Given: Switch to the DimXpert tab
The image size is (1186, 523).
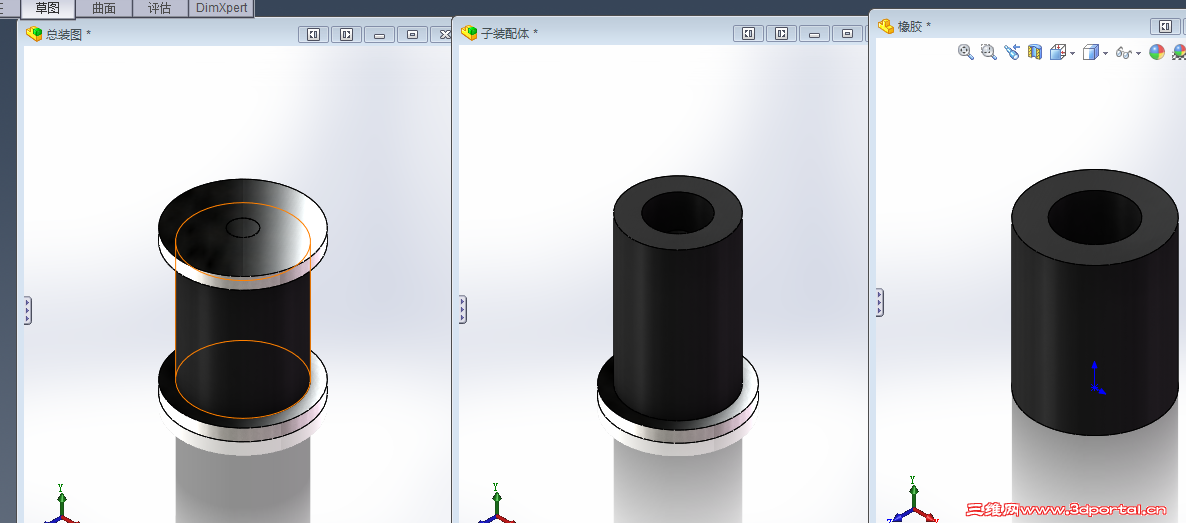Looking at the screenshot, I should pos(221,8).
